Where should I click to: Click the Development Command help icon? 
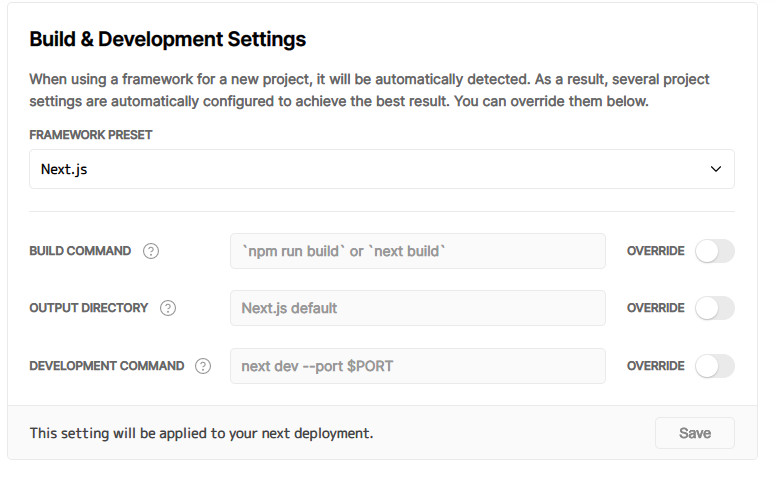point(203,366)
